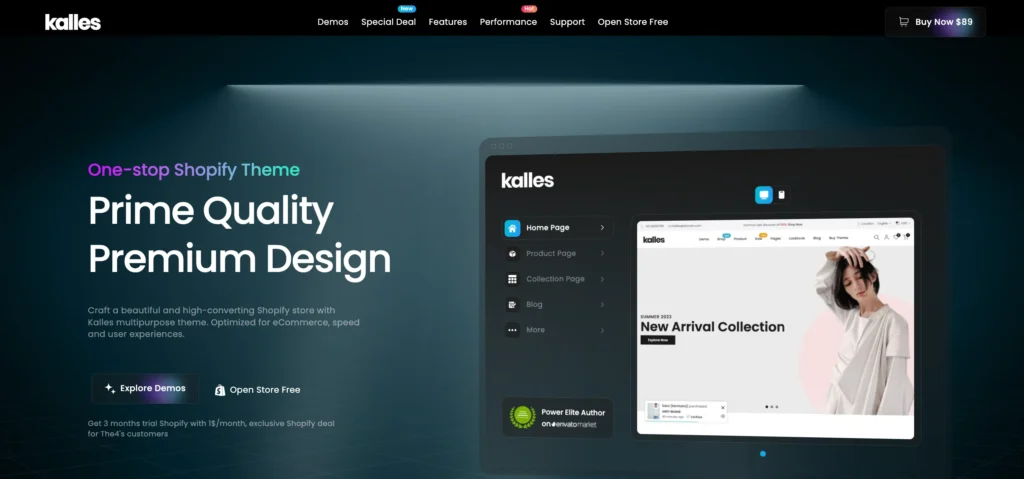1024x479 pixels.
Task: Click the shopping cart icon beside Buy Now
Action: pyautogui.click(x=904, y=22)
